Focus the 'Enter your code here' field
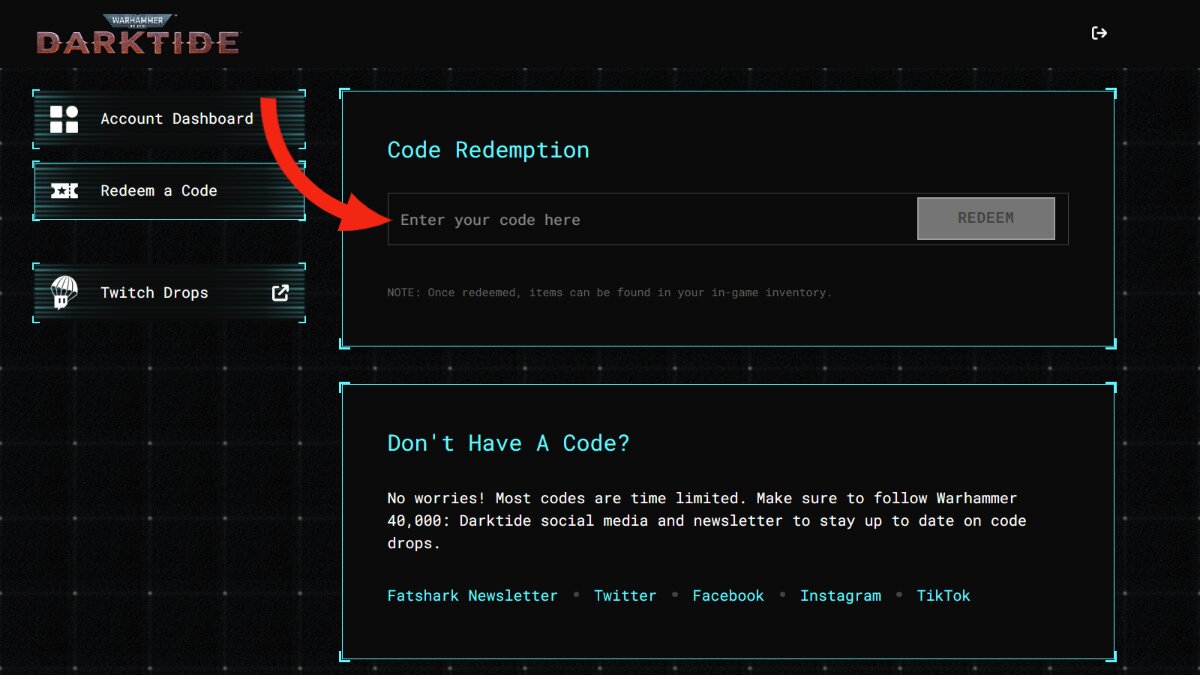This screenshot has width=1200, height=675. [x=650, y=220]
